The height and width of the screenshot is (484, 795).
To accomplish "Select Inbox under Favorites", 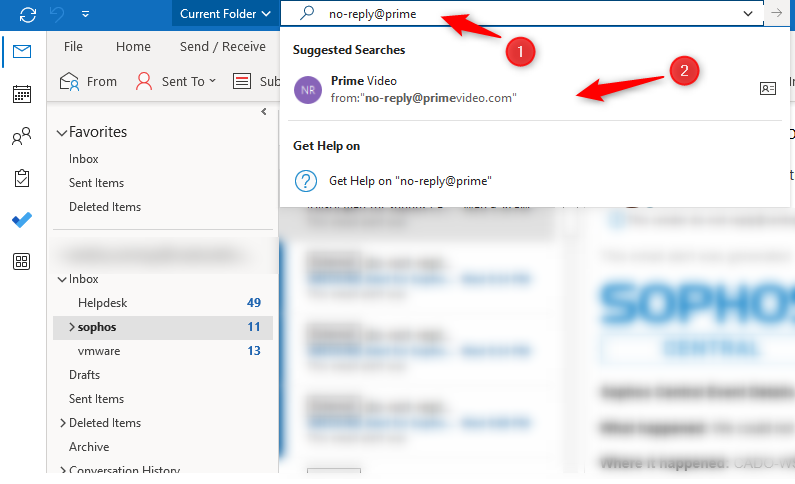I will point(84,159).
